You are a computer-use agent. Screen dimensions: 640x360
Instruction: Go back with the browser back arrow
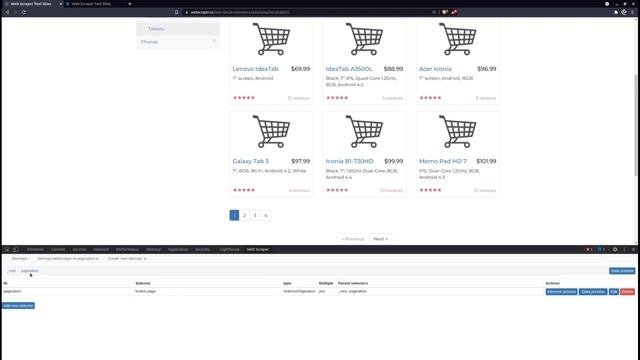(7, 12)
